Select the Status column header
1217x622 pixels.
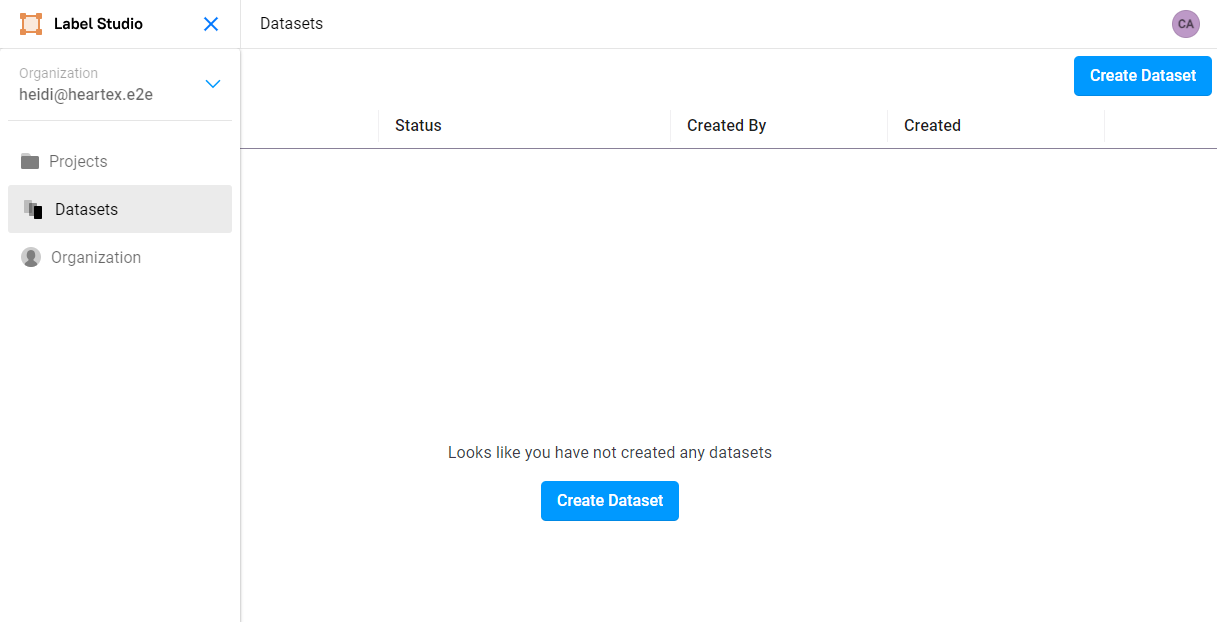418,125
